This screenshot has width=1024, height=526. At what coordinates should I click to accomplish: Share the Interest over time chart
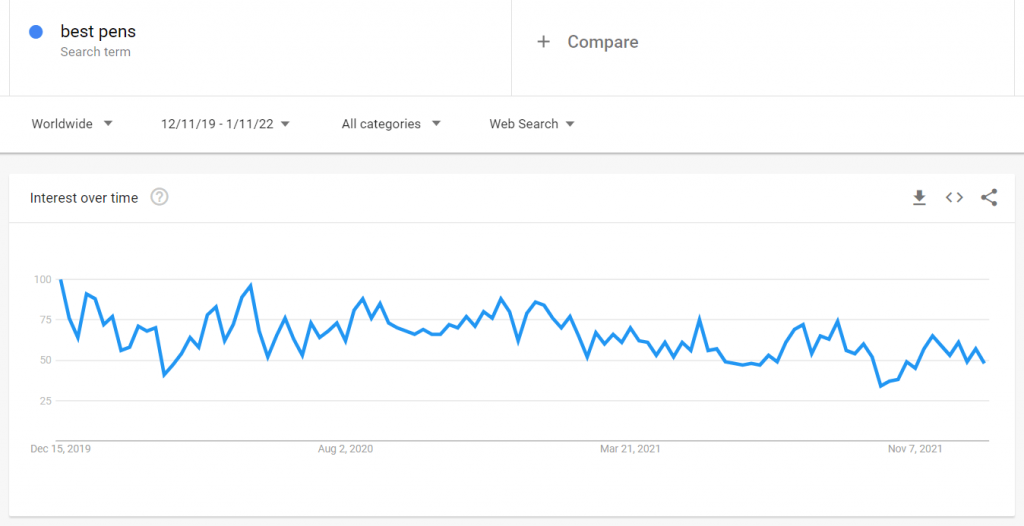(989, 197)
